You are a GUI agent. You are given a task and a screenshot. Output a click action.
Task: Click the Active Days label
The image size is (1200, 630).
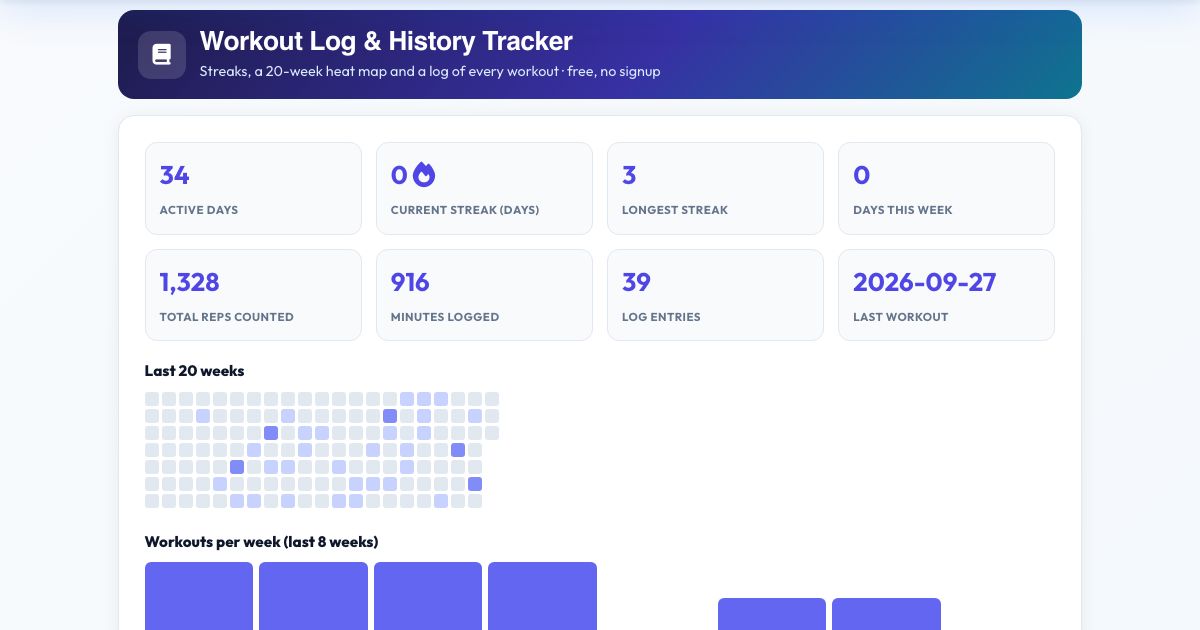199,210
